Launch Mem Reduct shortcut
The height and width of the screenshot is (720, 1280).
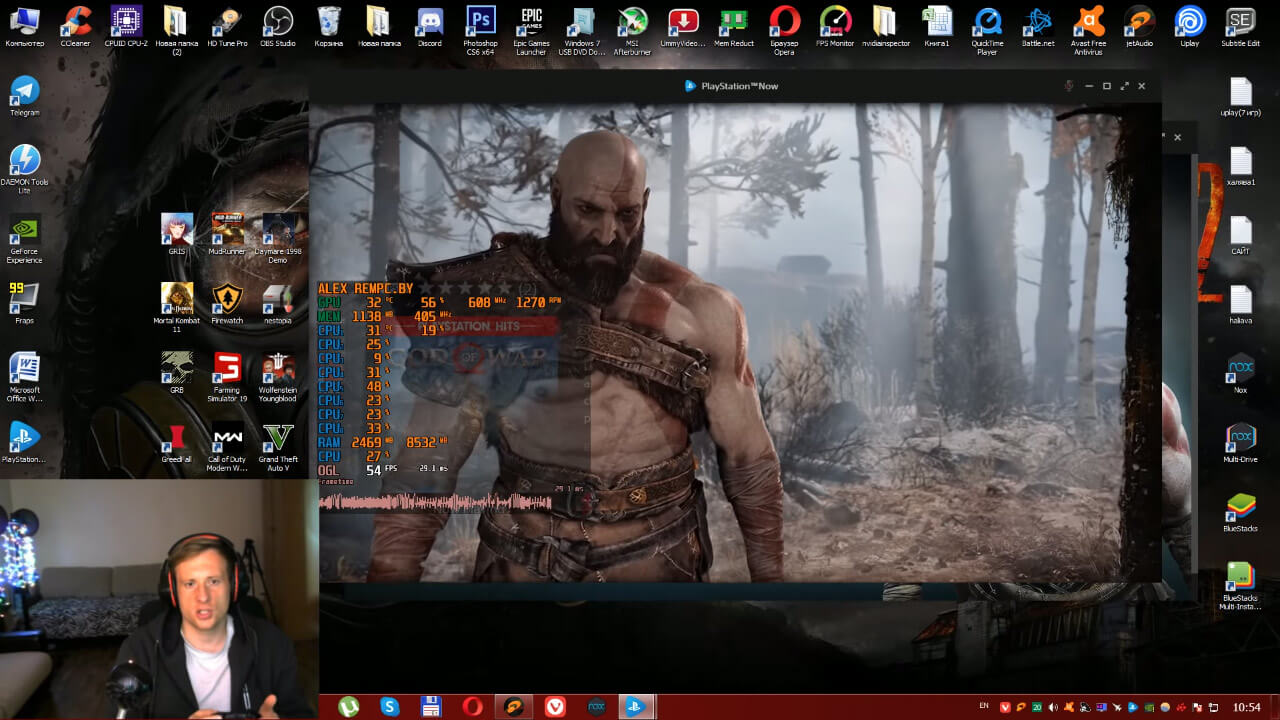pyautogui.click(x=734, y=27)
